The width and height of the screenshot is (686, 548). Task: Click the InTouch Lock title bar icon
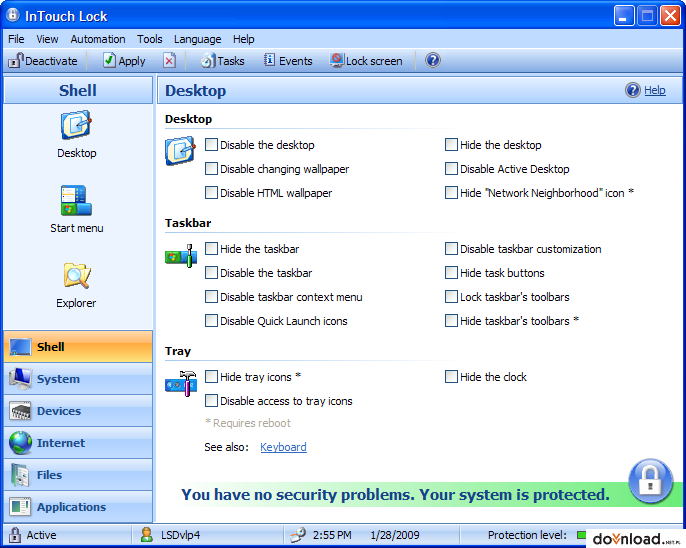[13, 15]
